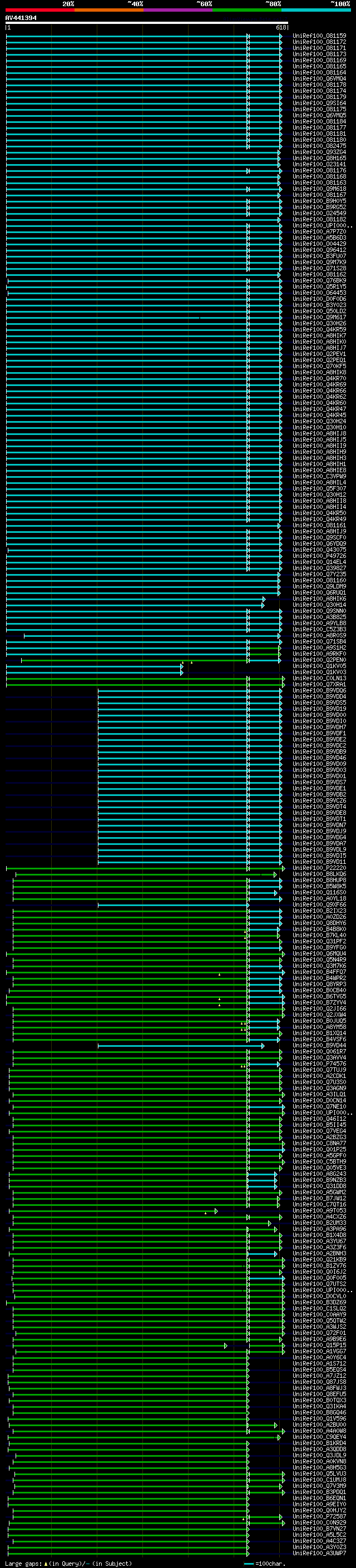Select hit label UniRef100_B9VD11
This screenshot has width=356, height=1568.
point(319,862)
